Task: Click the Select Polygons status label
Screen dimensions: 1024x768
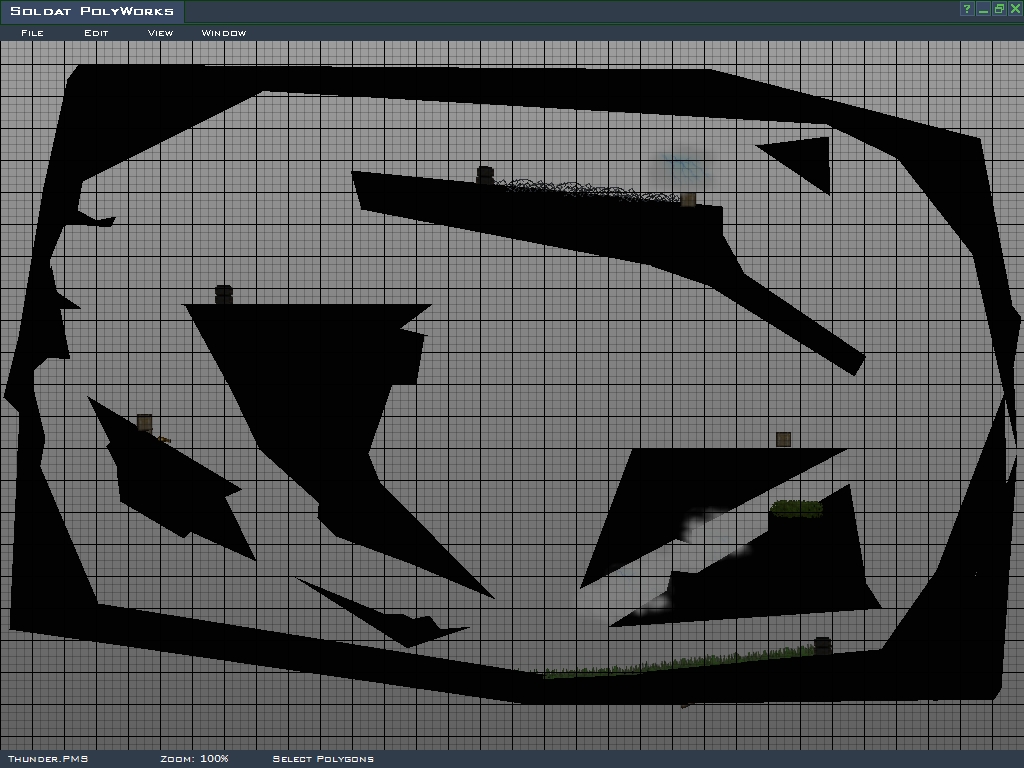Action: pos(323,759)
